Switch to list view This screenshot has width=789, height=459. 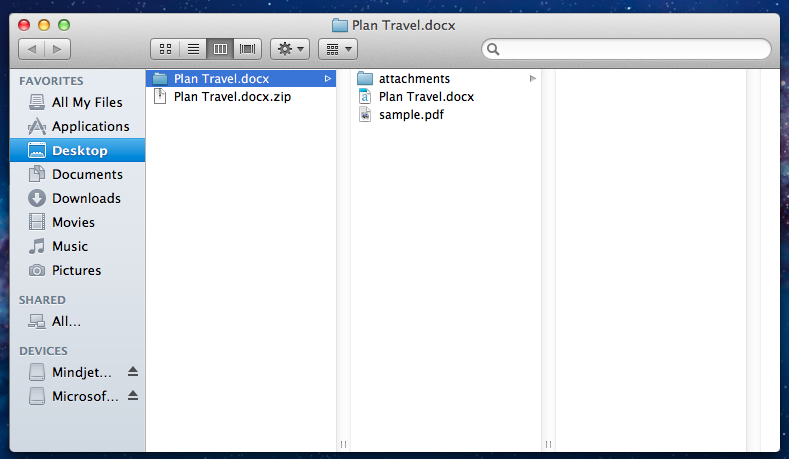coord(193,49)
